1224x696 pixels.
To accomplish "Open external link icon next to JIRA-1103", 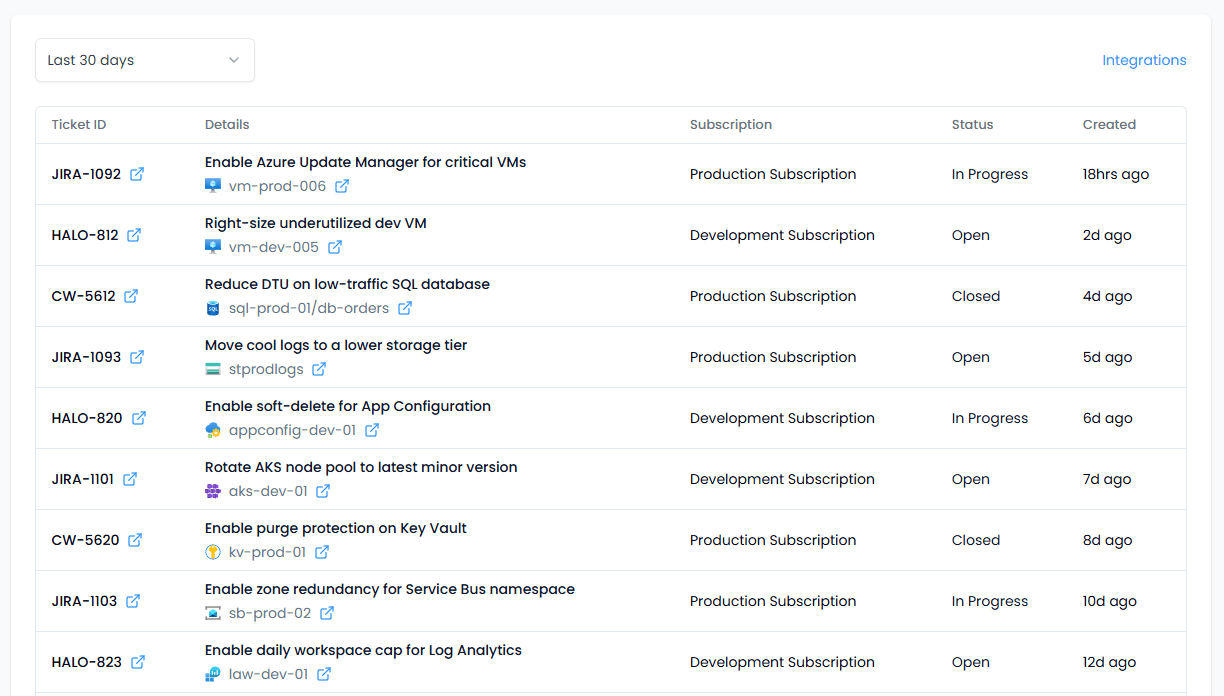I will 133,601.
